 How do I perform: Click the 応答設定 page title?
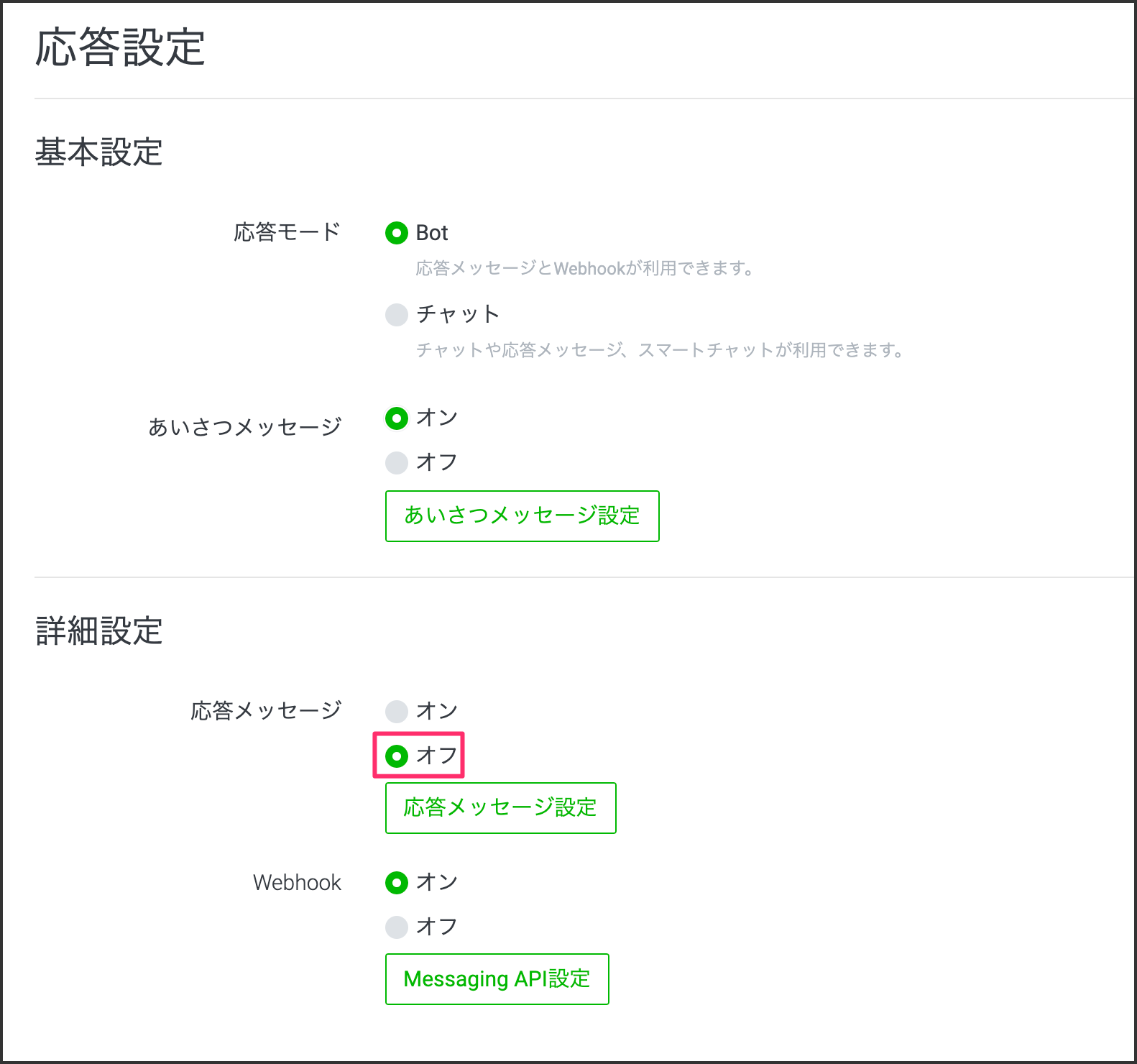(x=121, y=47)
